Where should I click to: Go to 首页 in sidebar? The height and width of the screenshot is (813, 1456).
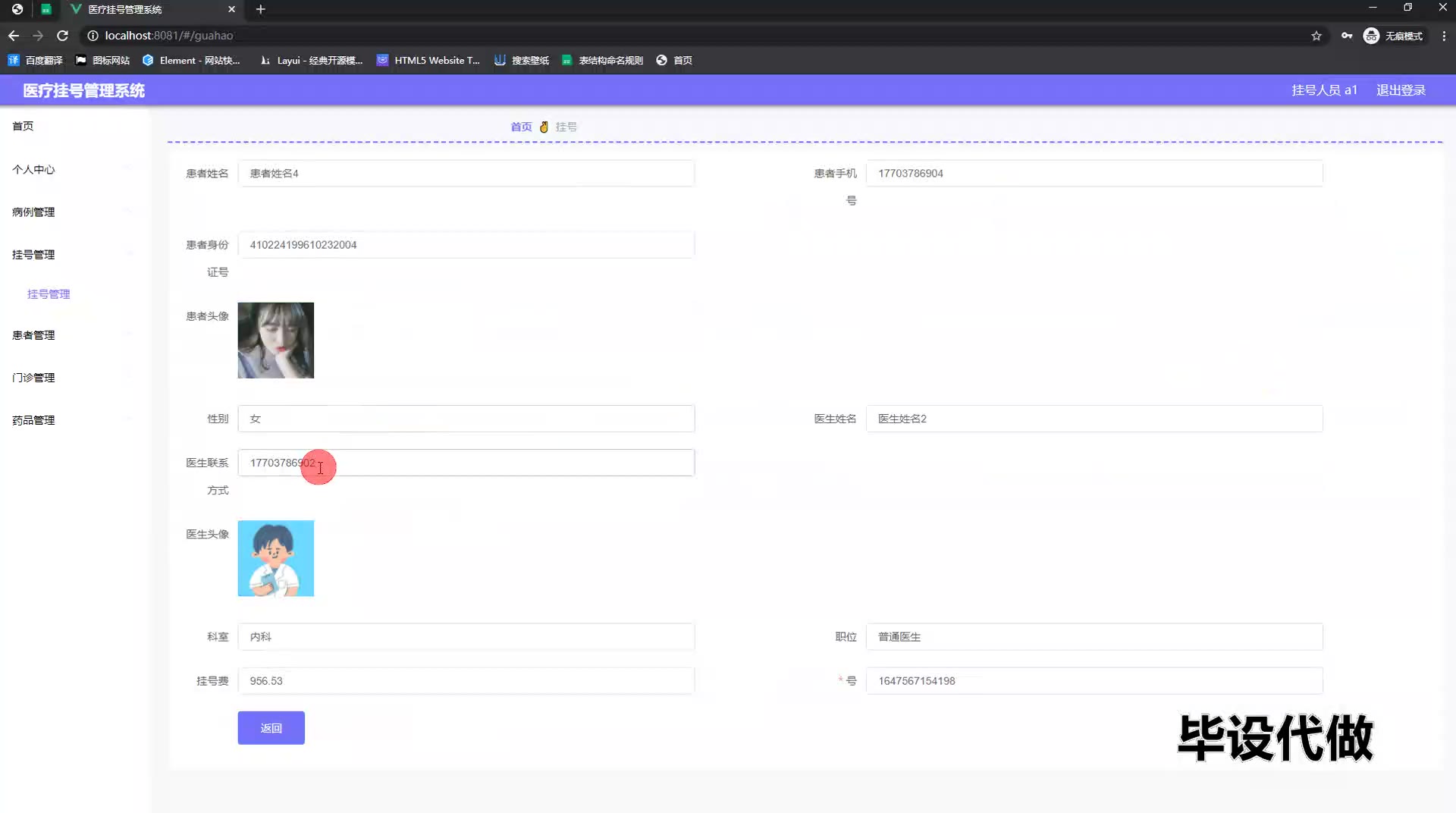(23, 126)
